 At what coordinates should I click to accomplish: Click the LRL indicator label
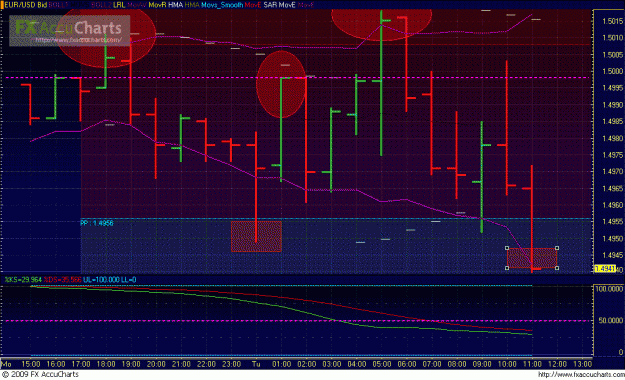click(119, 5)
